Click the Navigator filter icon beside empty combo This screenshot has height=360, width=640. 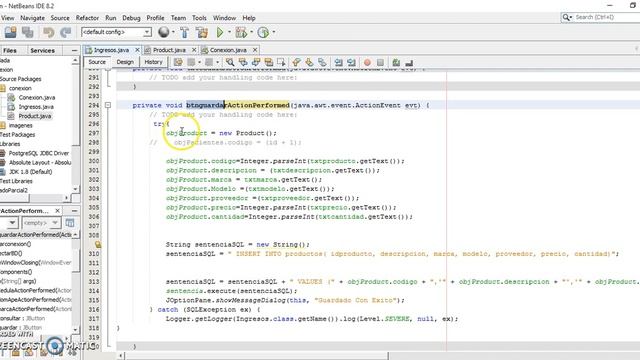tap(70, 223)
